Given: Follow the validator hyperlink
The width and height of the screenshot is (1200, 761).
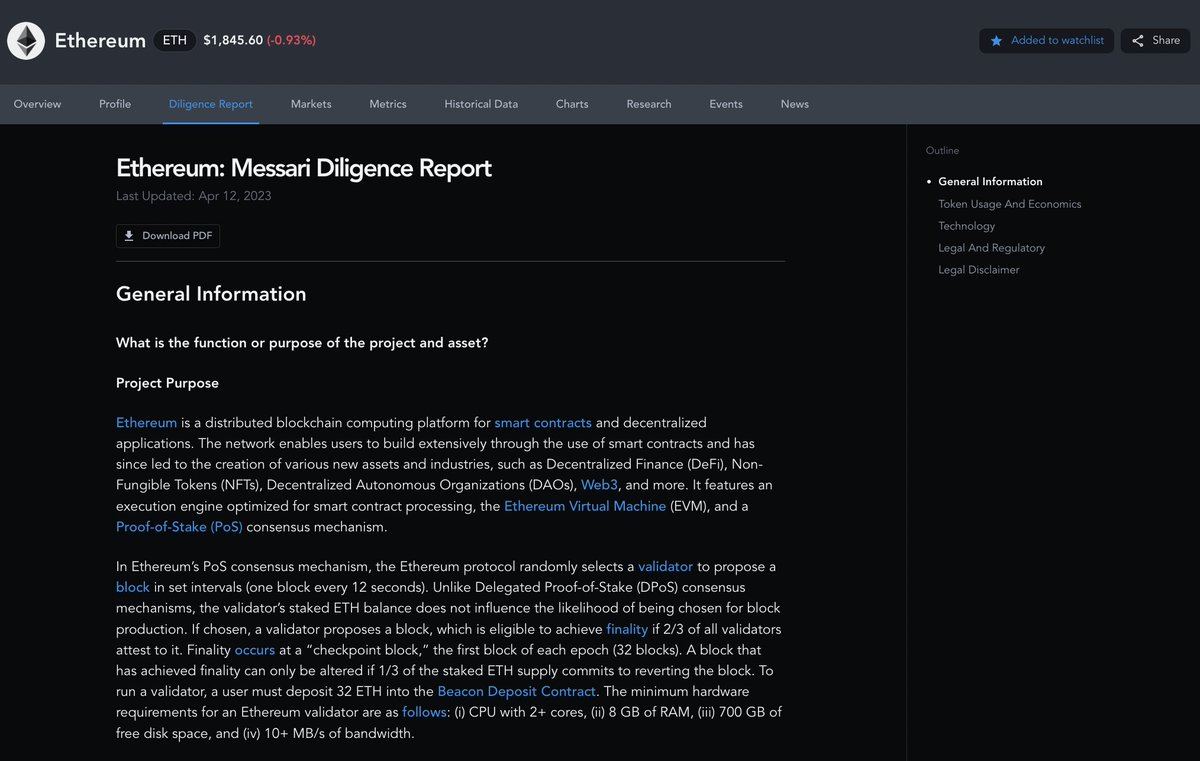Looking at the screenshot, I should (x=665, y=567).
